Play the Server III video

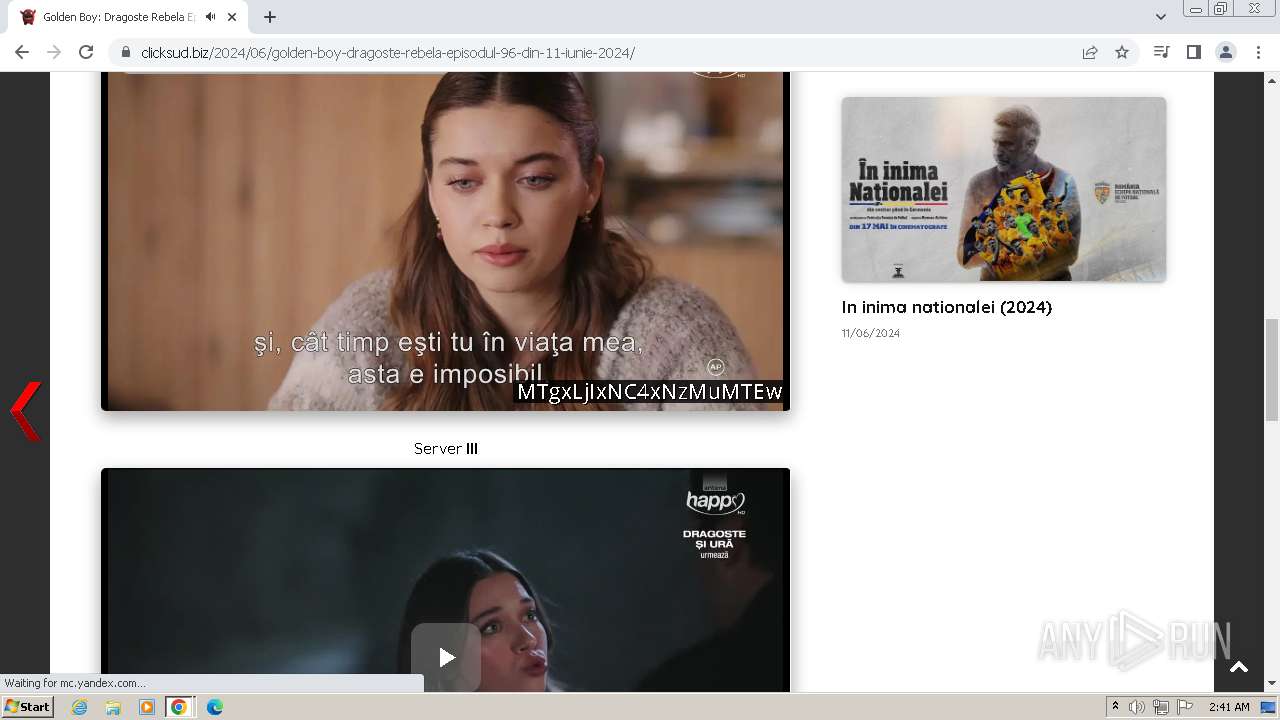pyautogui.click(x=446, y=657)
